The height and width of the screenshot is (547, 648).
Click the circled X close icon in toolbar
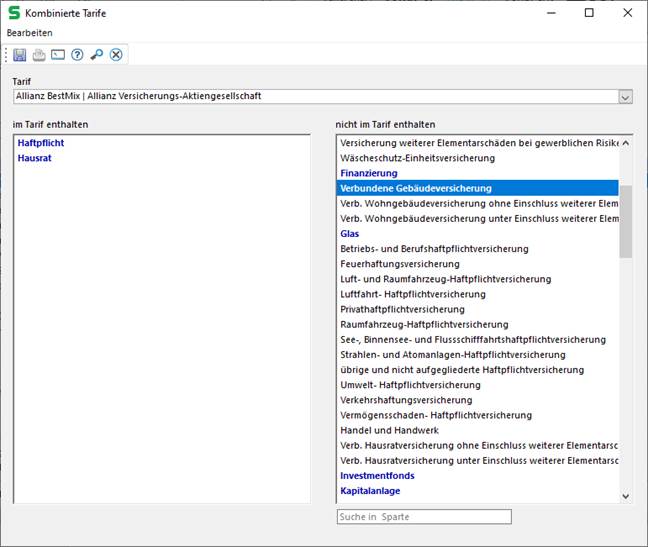(x=116, y=54)
